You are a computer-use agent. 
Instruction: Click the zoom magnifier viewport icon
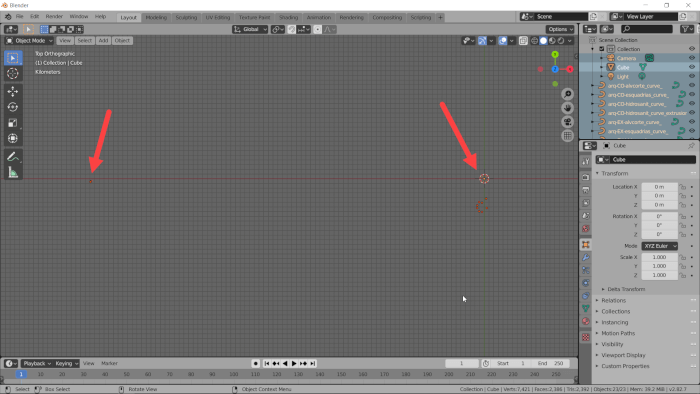tap(567, 94)
